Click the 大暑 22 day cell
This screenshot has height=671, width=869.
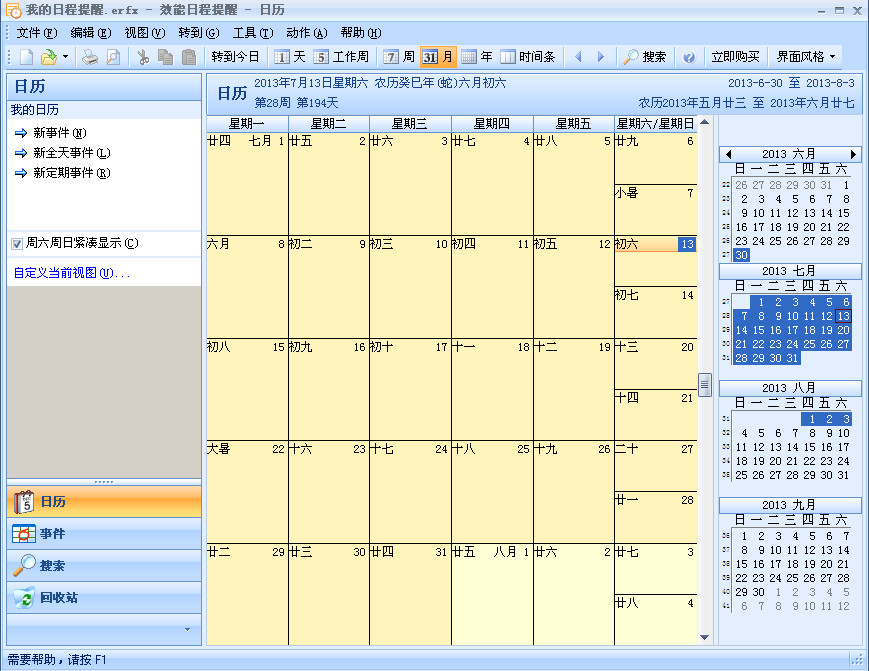247,492
